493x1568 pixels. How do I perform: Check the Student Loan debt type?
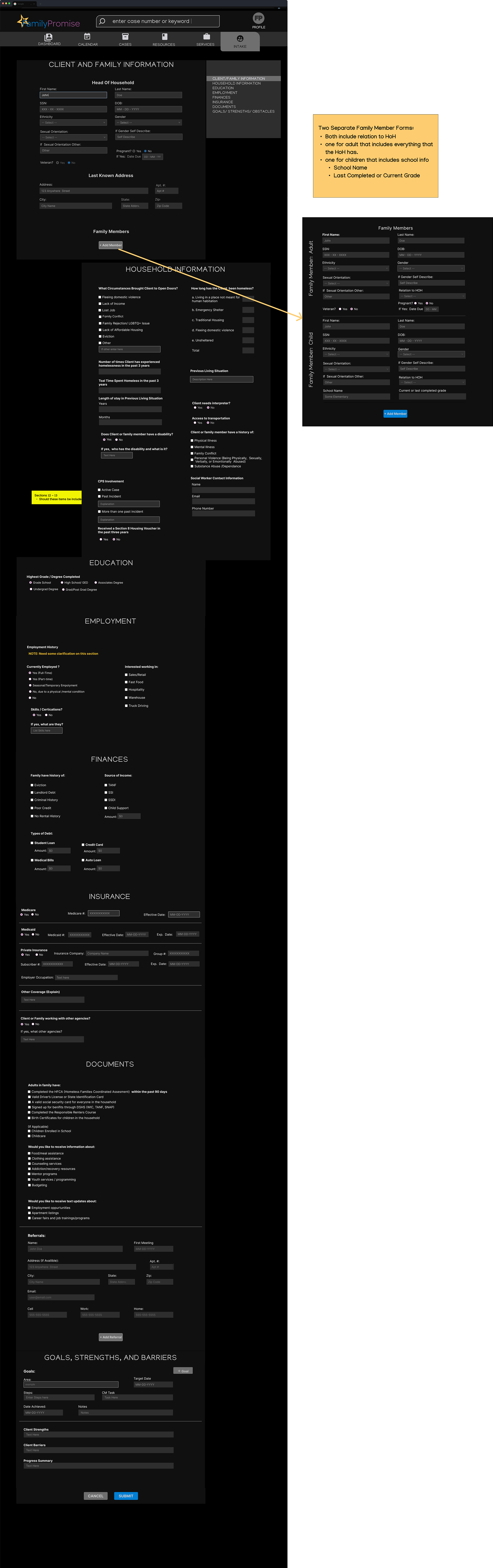(32, 843)
